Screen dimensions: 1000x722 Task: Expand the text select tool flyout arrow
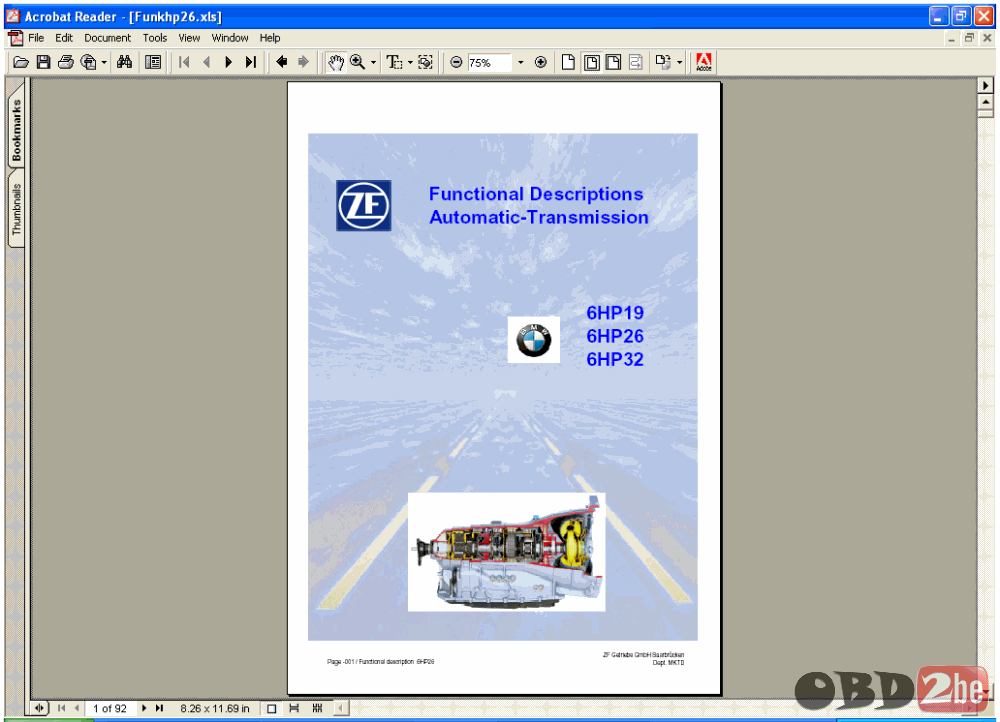tap(409, 63)
